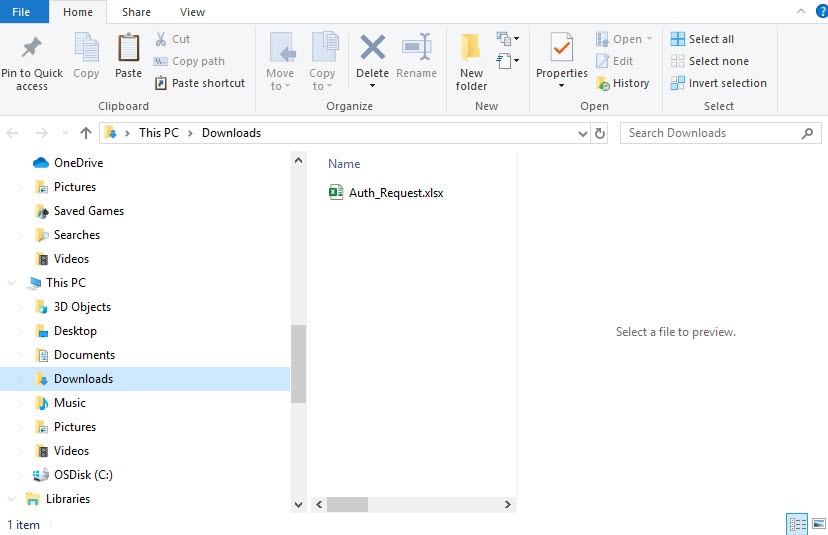The height and width of the screenshot is (535, 828).
Task: Go up one folder level
Action: pyautogui.click(x=86, y=133)
